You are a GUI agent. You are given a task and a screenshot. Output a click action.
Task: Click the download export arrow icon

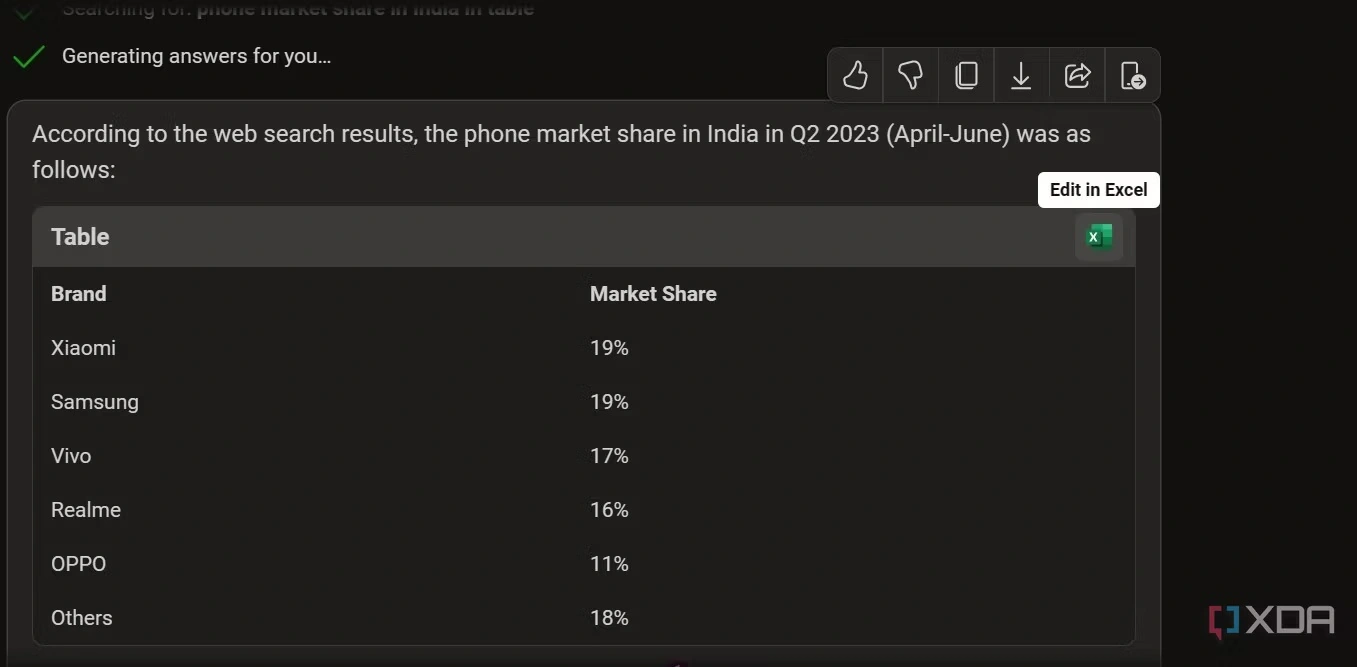click(x=1021, y=75)
